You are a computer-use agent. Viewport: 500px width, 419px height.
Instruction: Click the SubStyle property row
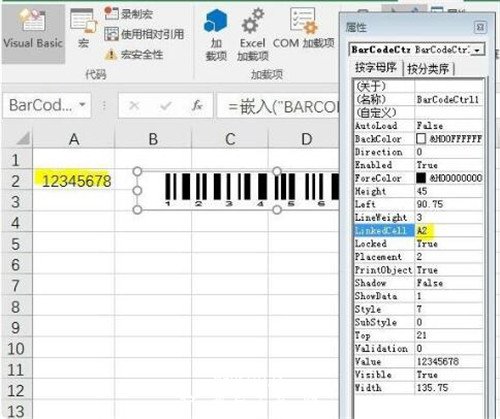point(418,322)
